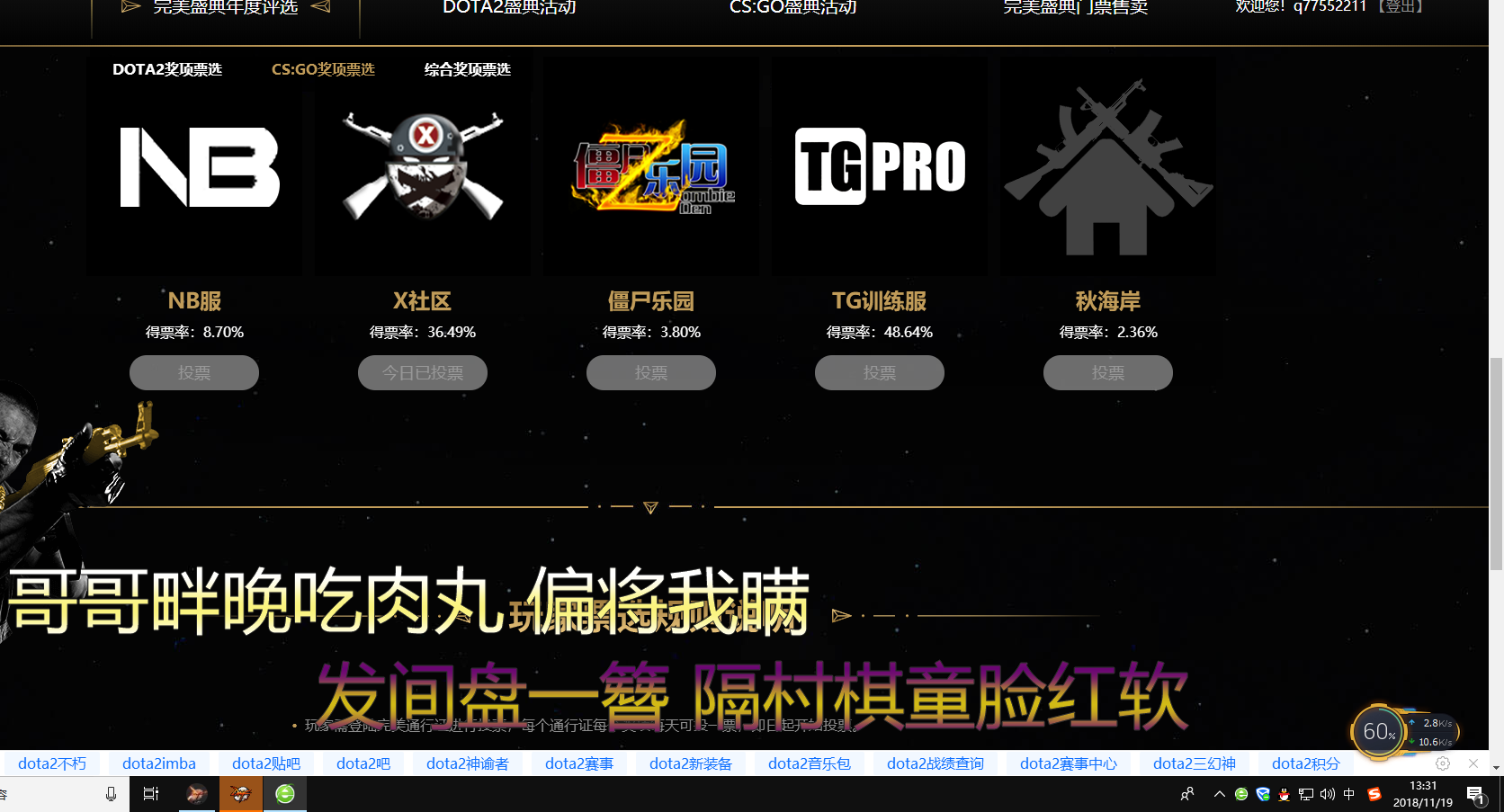Open the suggestion bar settings gear

click(x=1443, y=763)
